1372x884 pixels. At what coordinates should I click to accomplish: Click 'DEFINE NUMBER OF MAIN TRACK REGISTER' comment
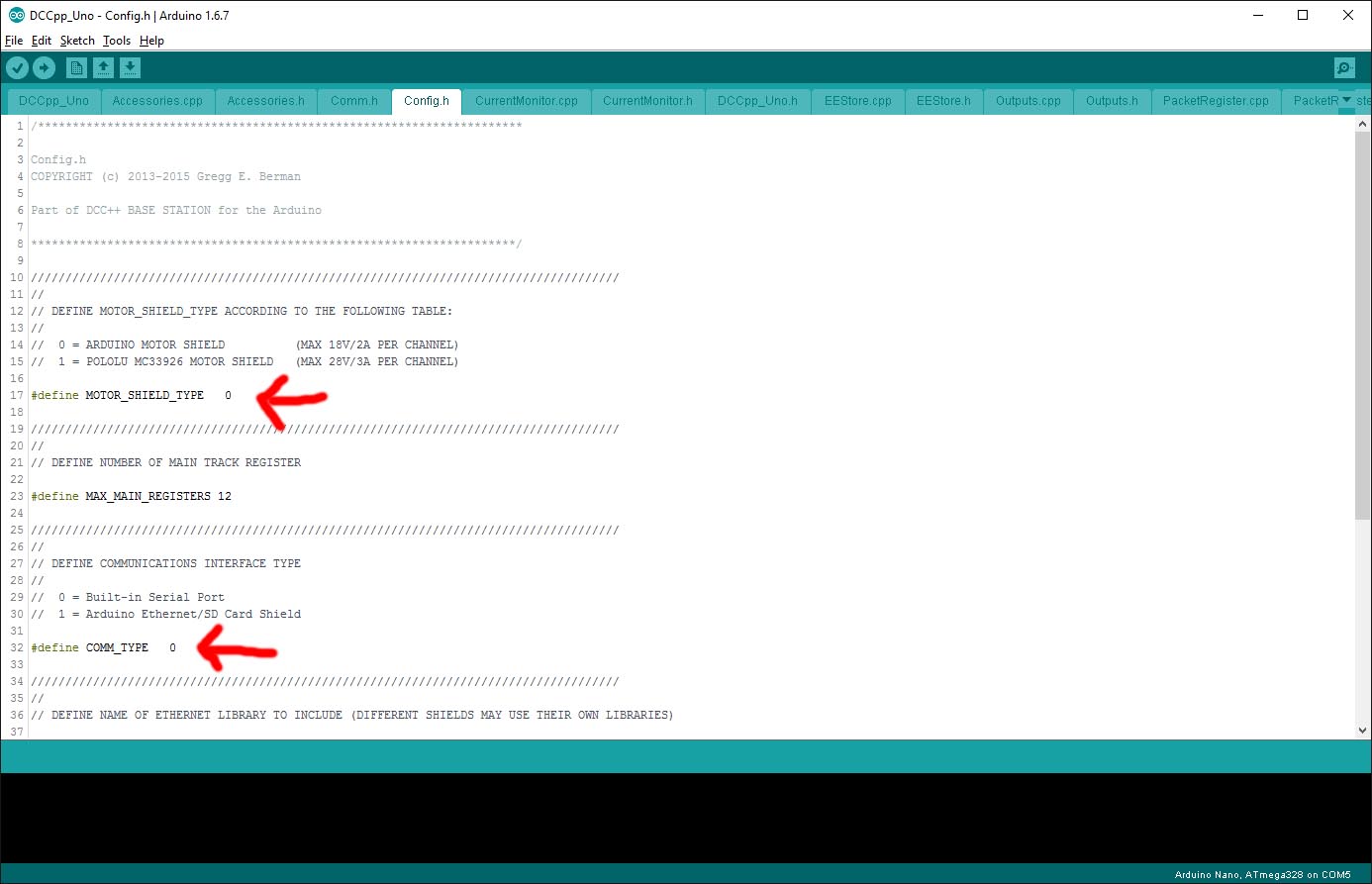pyautogui.click(x=165, y=462)
